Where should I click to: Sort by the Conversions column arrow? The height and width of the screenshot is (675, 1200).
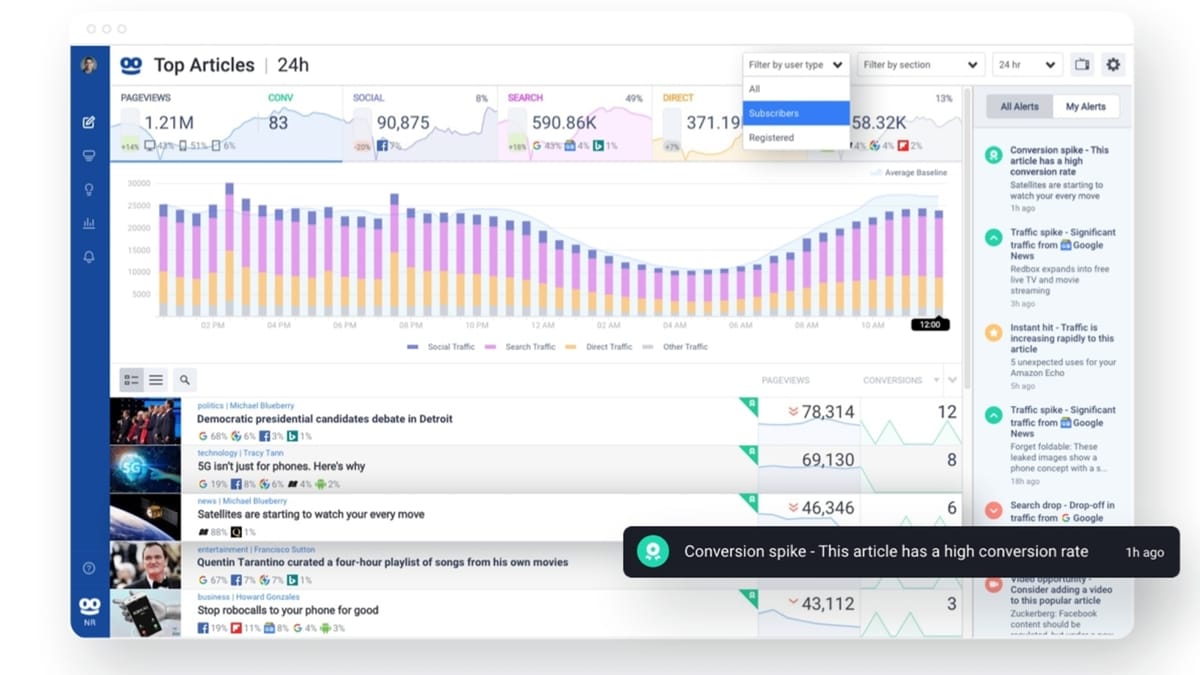[937, 380]
